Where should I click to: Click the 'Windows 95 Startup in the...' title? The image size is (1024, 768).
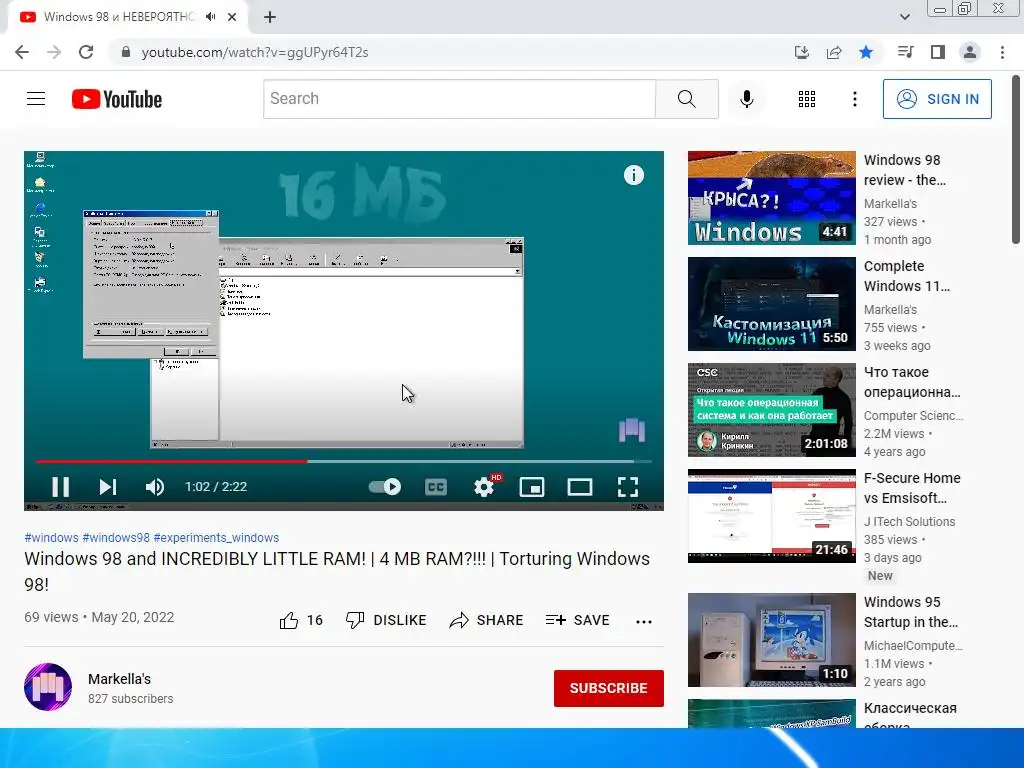(910, 612)
